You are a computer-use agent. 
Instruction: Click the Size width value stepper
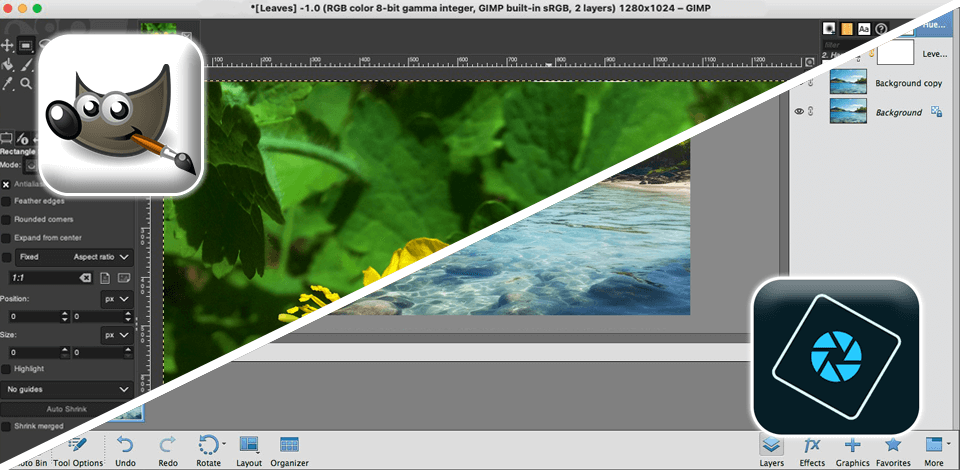[65, 353]
